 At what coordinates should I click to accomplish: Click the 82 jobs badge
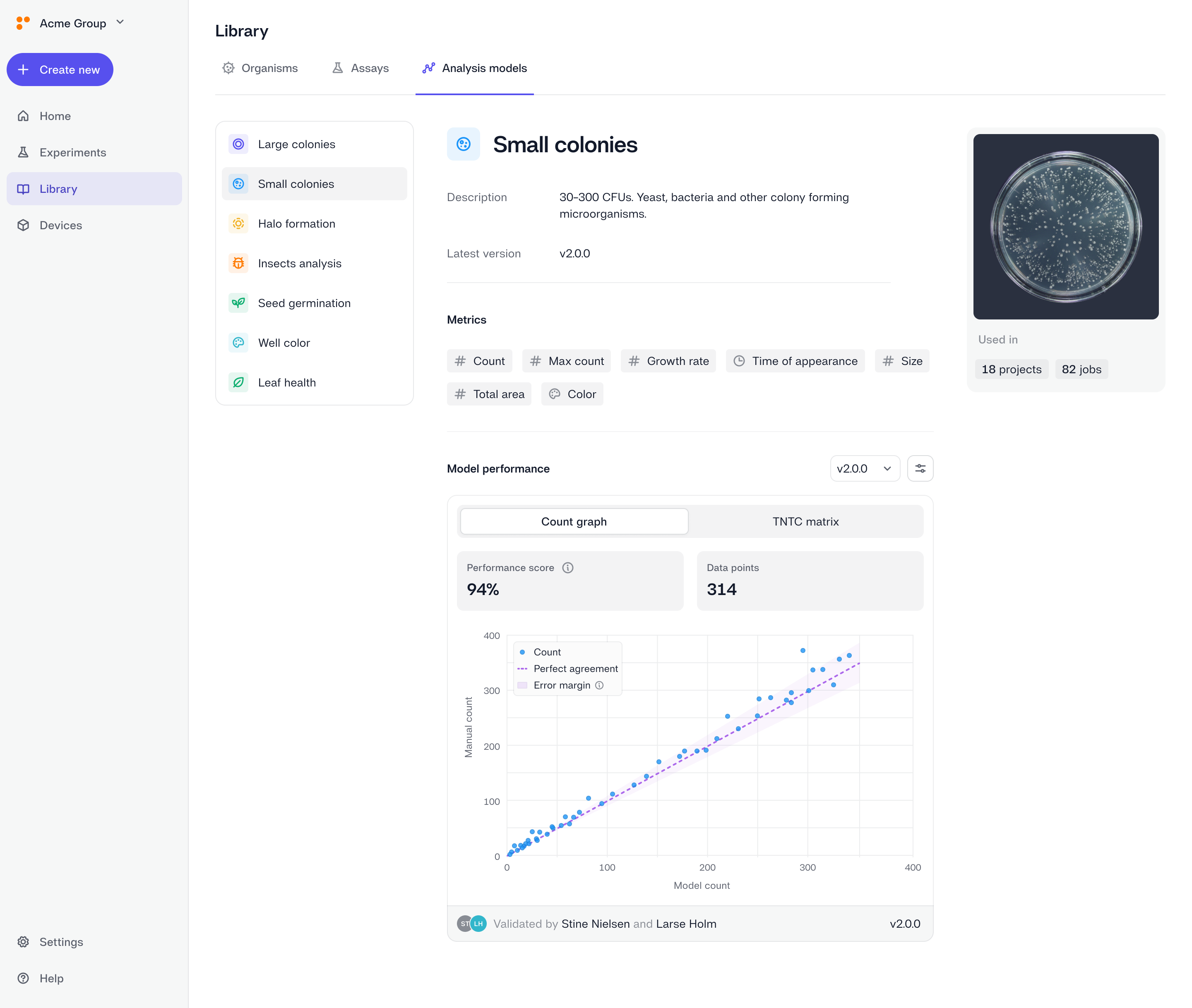(1082, 369)
